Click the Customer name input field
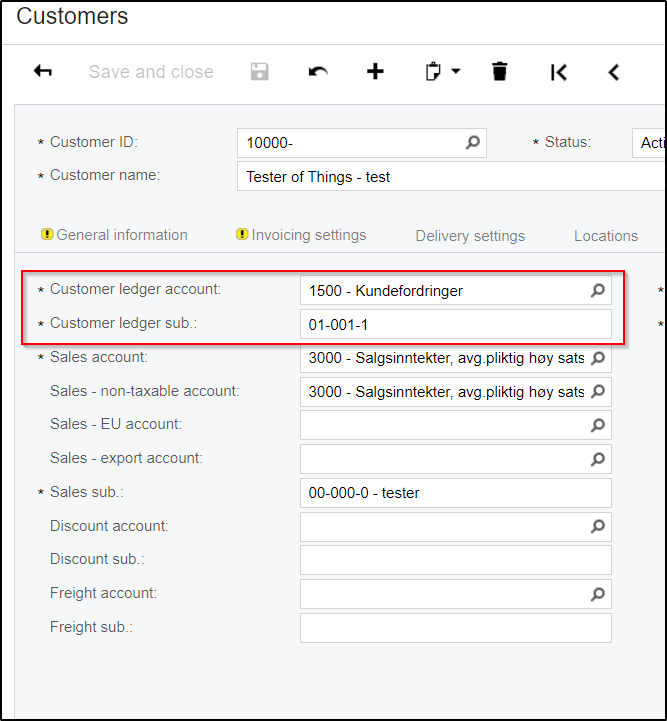 point(450,177)
